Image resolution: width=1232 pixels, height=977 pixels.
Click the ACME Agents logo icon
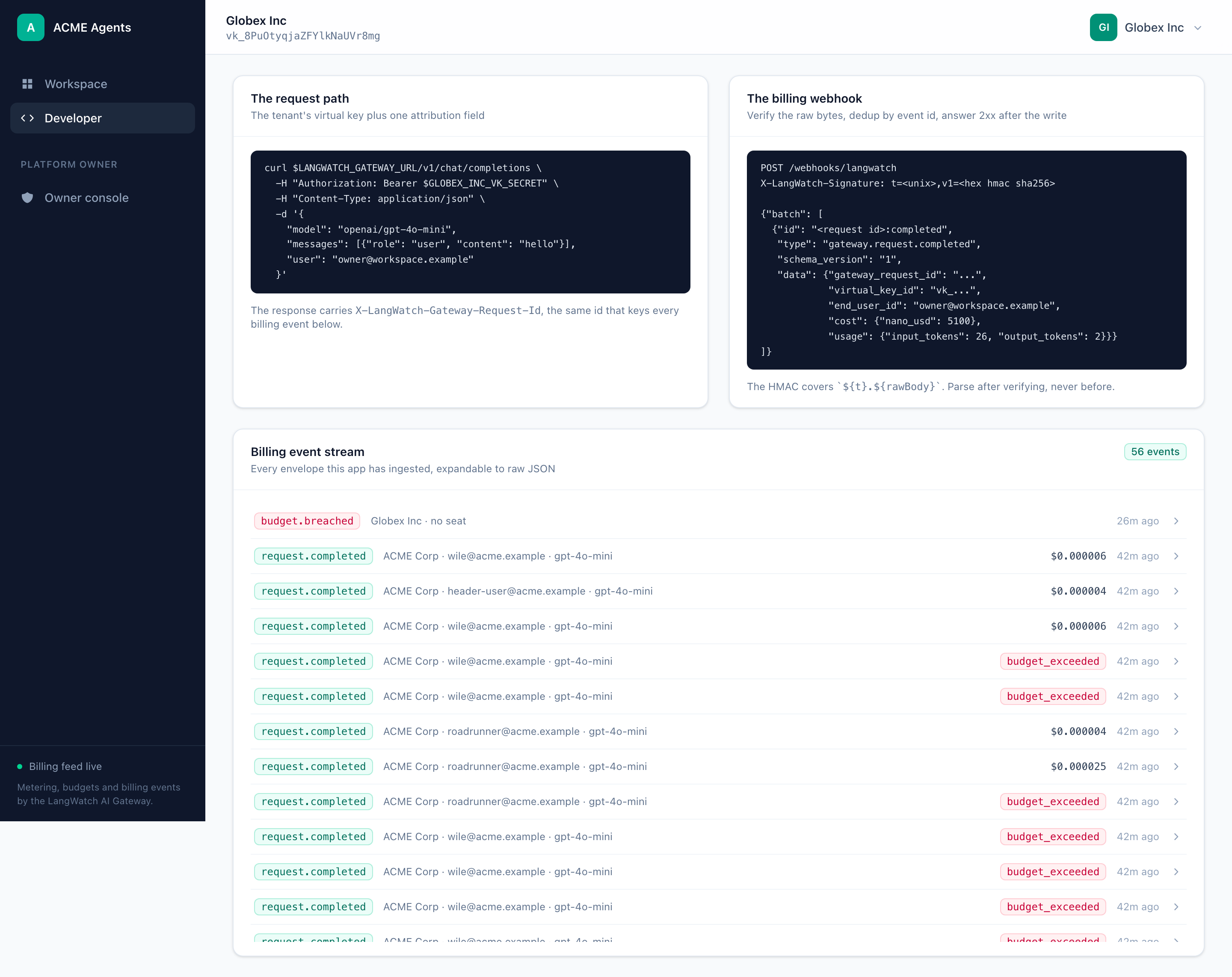tap(31, 27)
